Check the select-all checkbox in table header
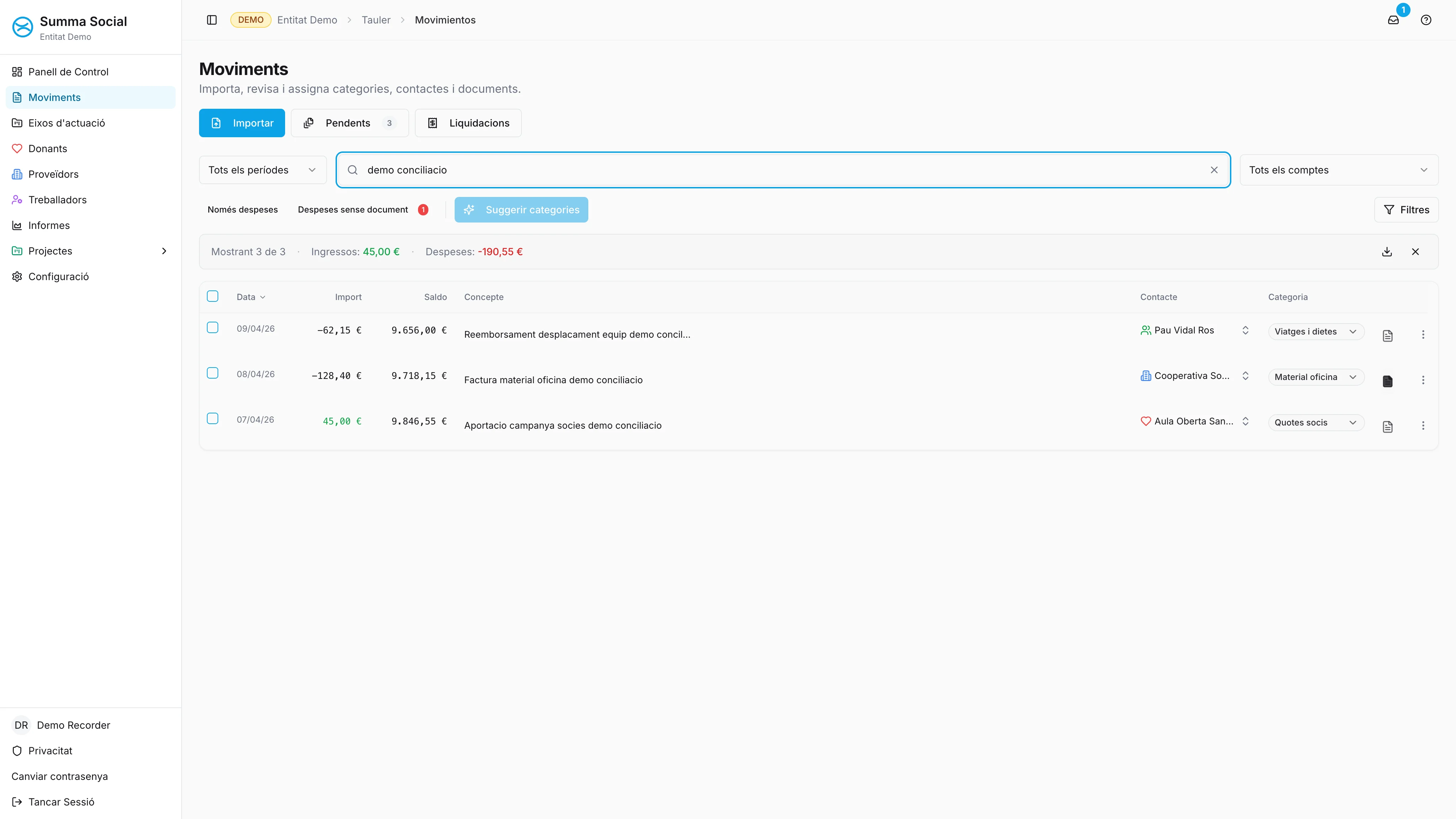This screenshot has height=819, width=1456. 213,296
